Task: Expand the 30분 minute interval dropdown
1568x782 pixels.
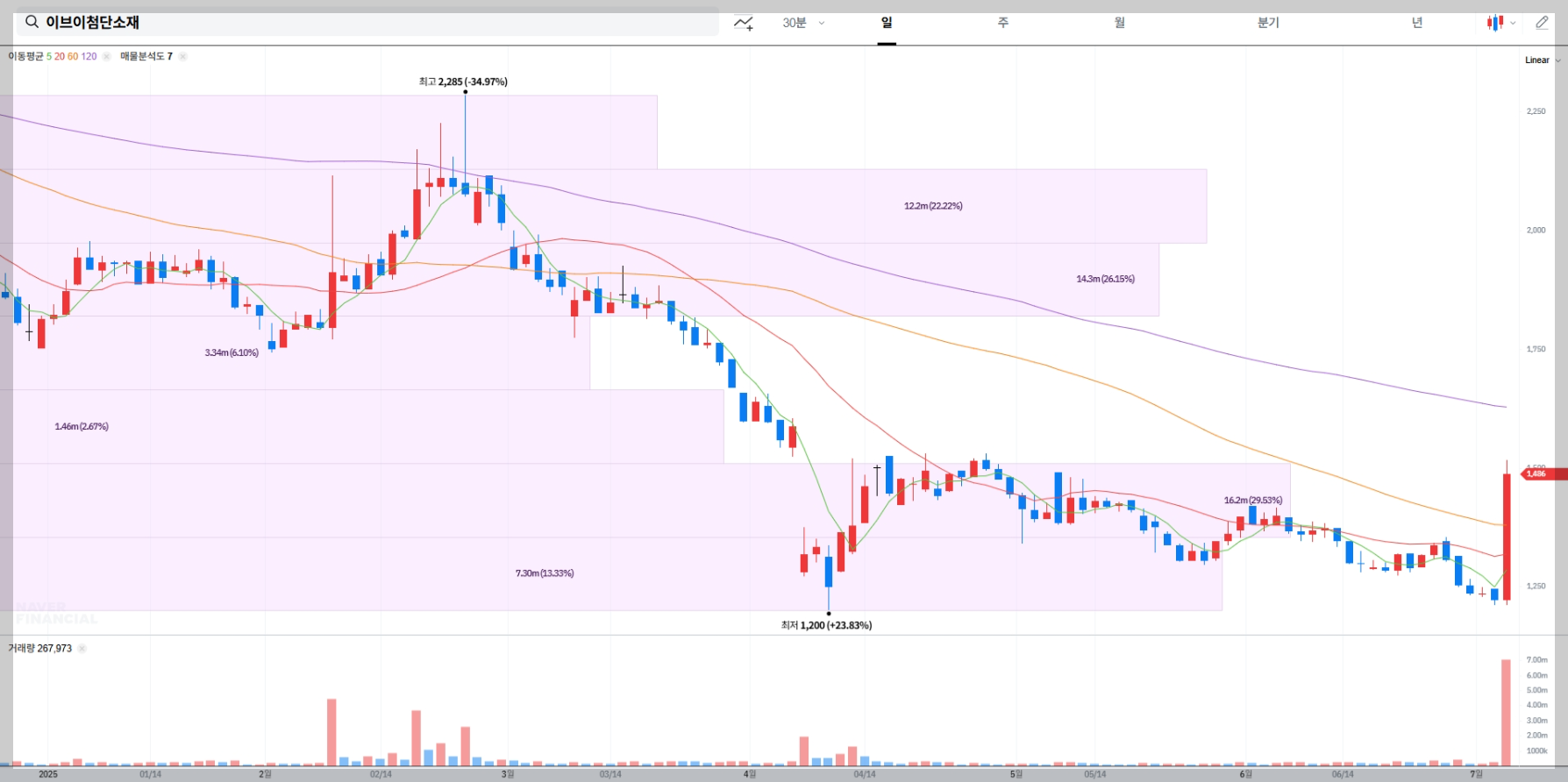Action: [803, 23]
